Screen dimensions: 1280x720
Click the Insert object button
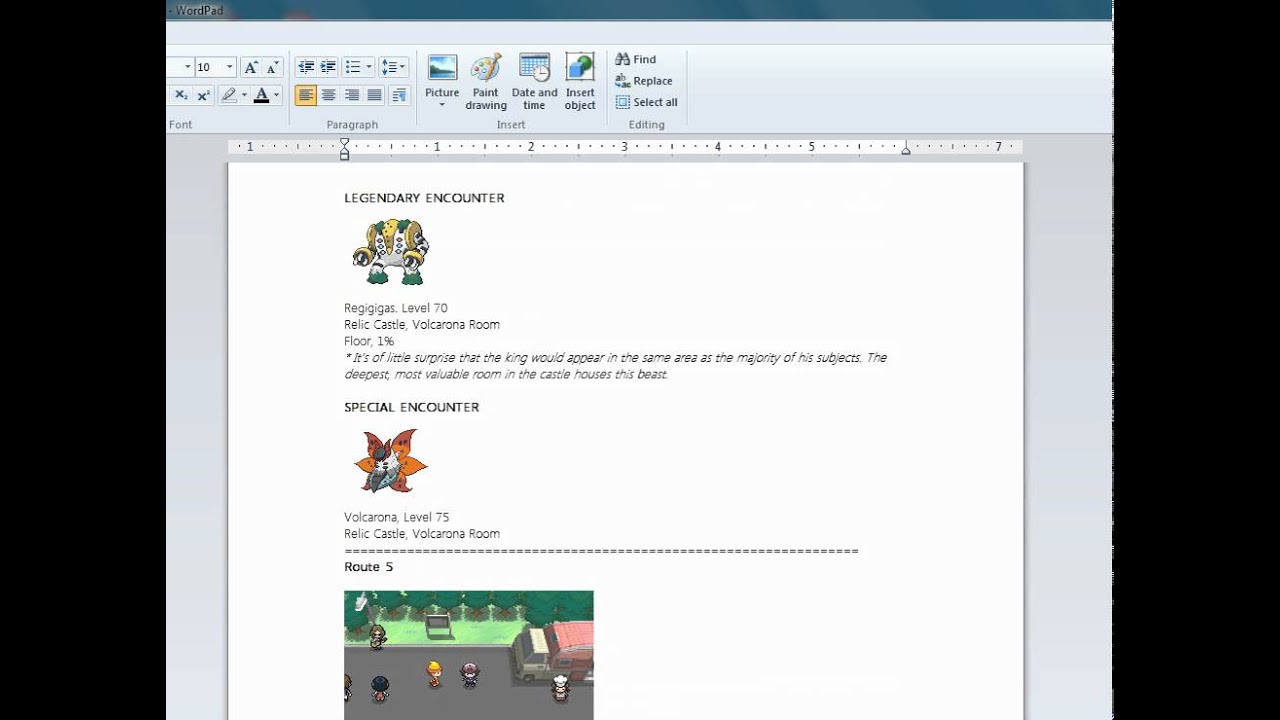point(580,82)
